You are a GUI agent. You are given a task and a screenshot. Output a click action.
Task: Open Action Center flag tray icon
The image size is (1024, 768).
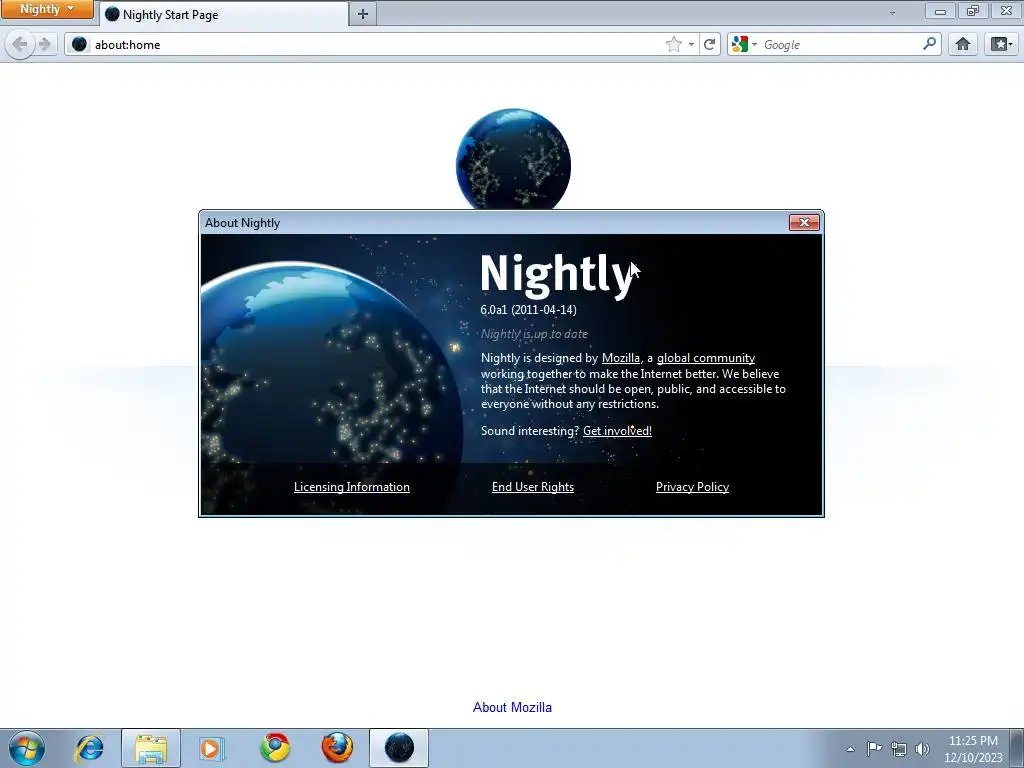click(874, 748)
